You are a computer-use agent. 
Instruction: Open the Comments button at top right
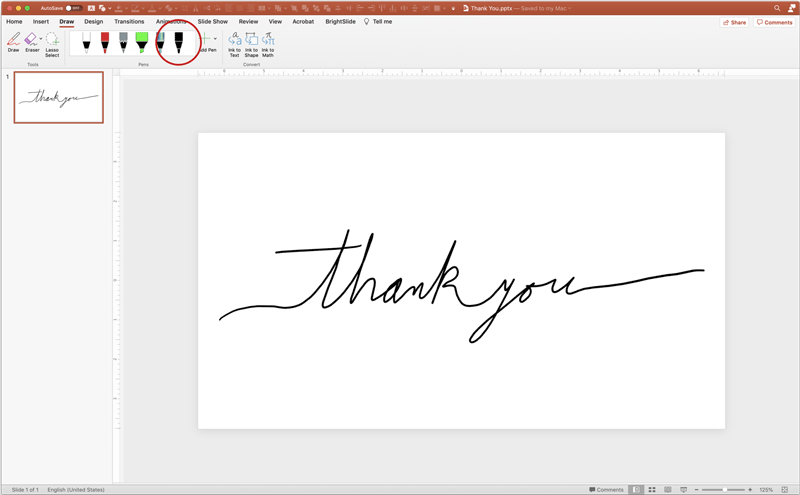coord(774,22)
